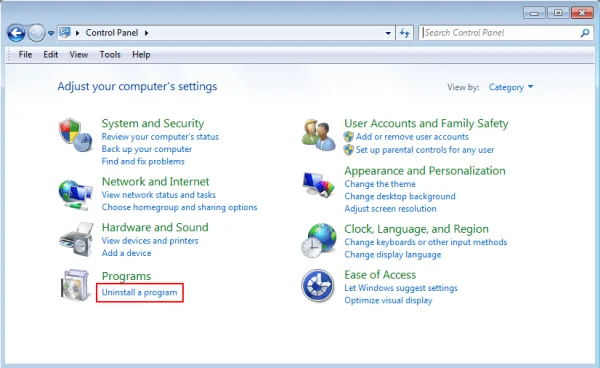This screenshot has width=600, height=368.
Task: Open the User Accounts people icon
Action: coord(318,135)
